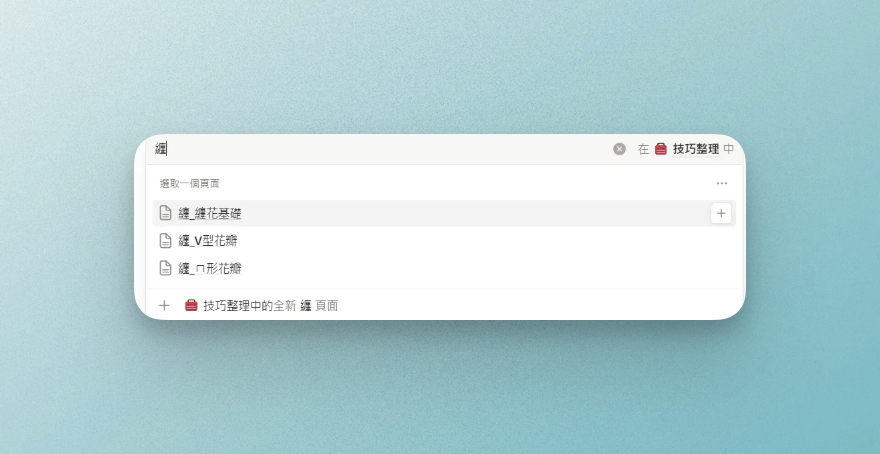Choose the 纏_ㄇ形花瓣 page result
The height and width of the screenshot is (454, 880).
click(210, 268)
